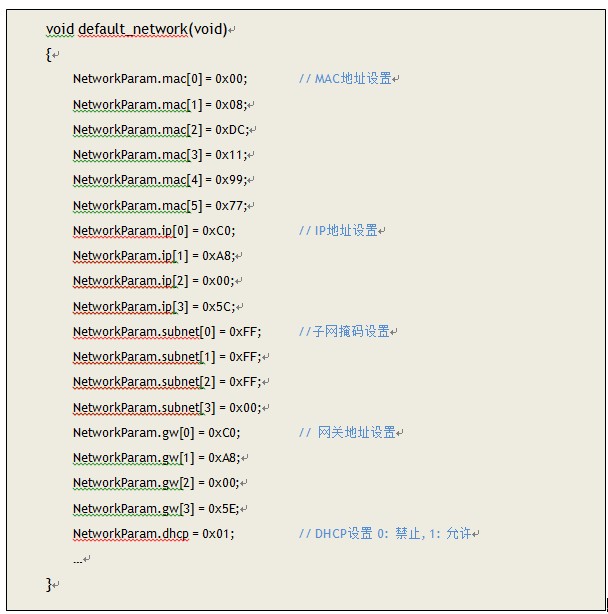Click line 'NetworkParam.subnet[1] = 0xFF;'

point(167,357)
